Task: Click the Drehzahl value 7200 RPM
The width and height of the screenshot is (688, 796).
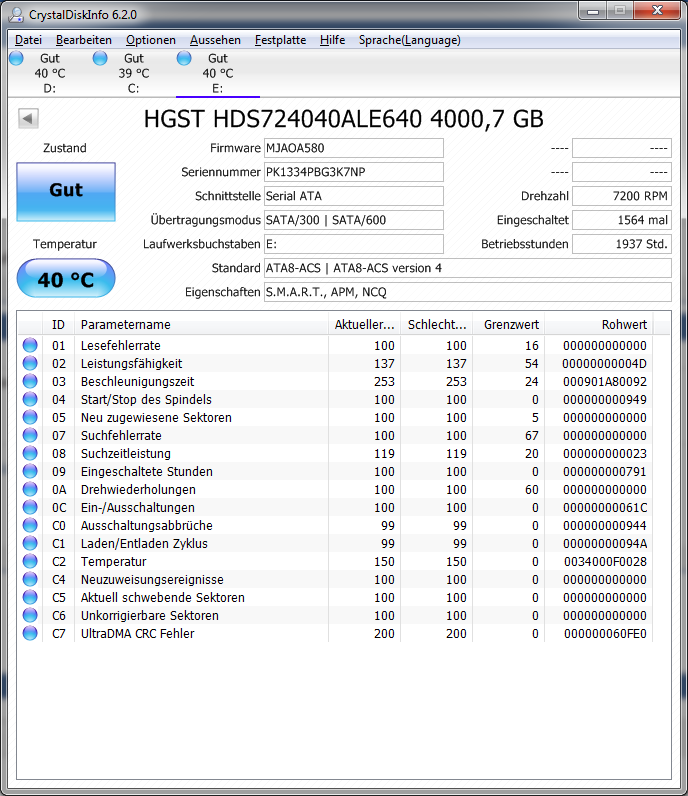Action: (622, 196)
